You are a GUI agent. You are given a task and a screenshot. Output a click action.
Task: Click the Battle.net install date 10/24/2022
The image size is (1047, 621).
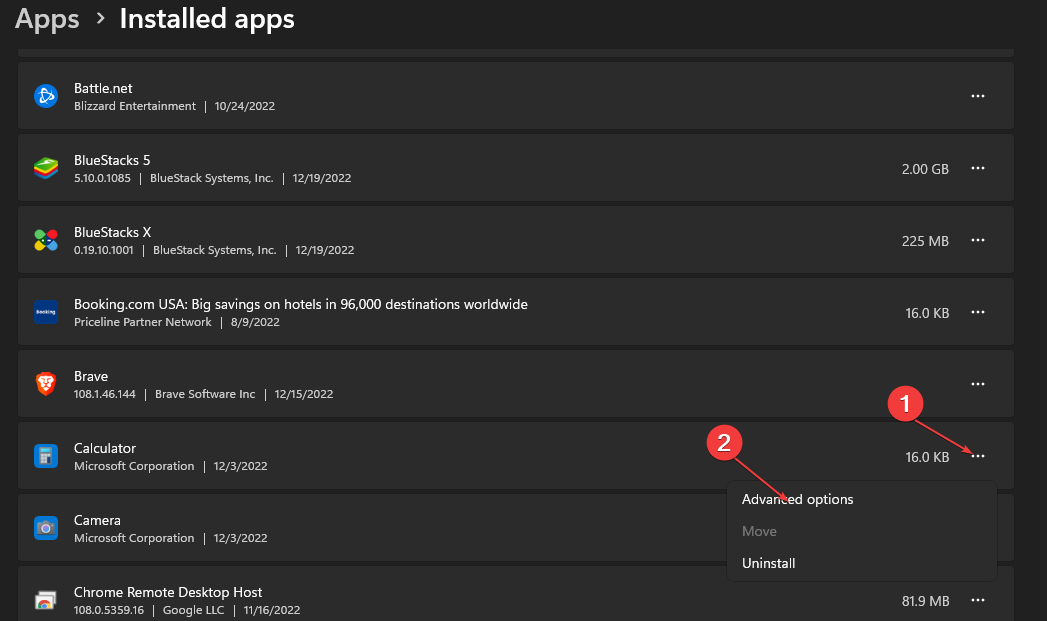(244, 106)
